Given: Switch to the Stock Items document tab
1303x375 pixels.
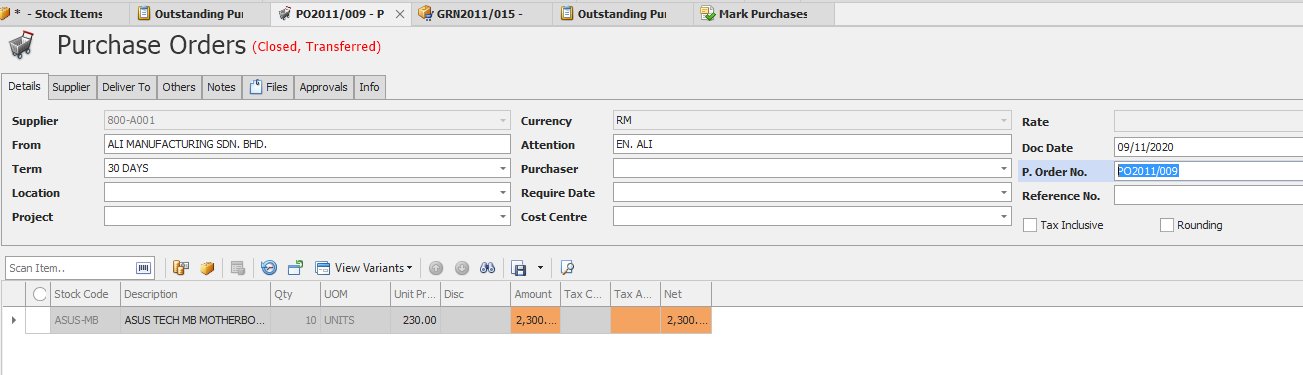Looking at the screenshot, I should point(64,14).
